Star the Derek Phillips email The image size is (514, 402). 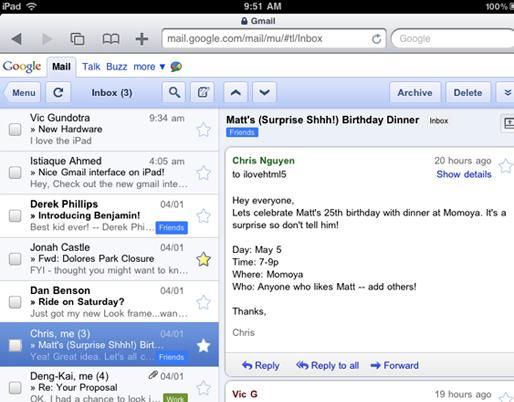point(203,216)
